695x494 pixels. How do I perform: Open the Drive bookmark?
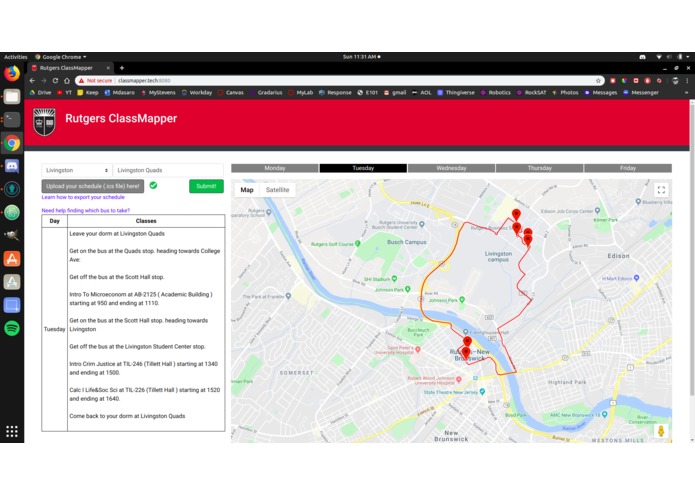point(40,93)
